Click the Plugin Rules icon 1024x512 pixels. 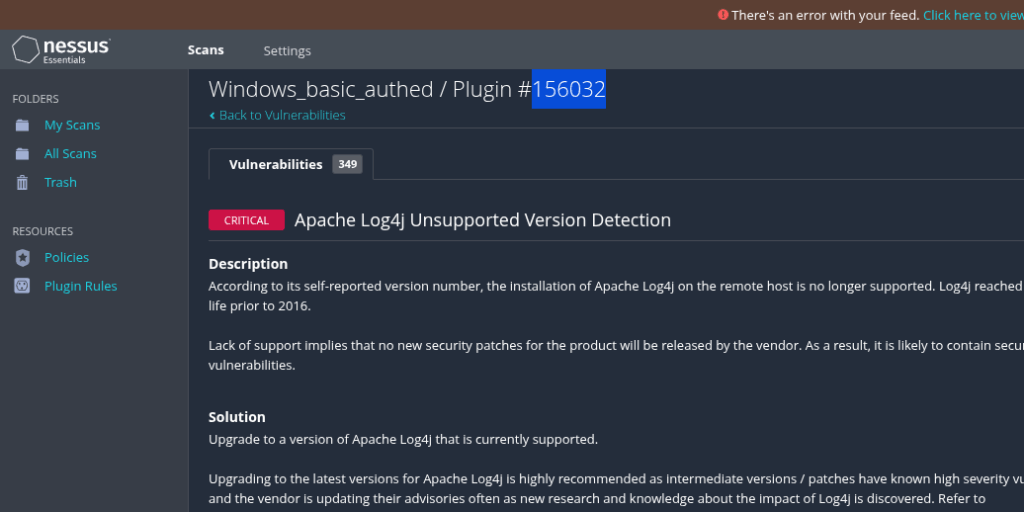click(x=22, y=286)
